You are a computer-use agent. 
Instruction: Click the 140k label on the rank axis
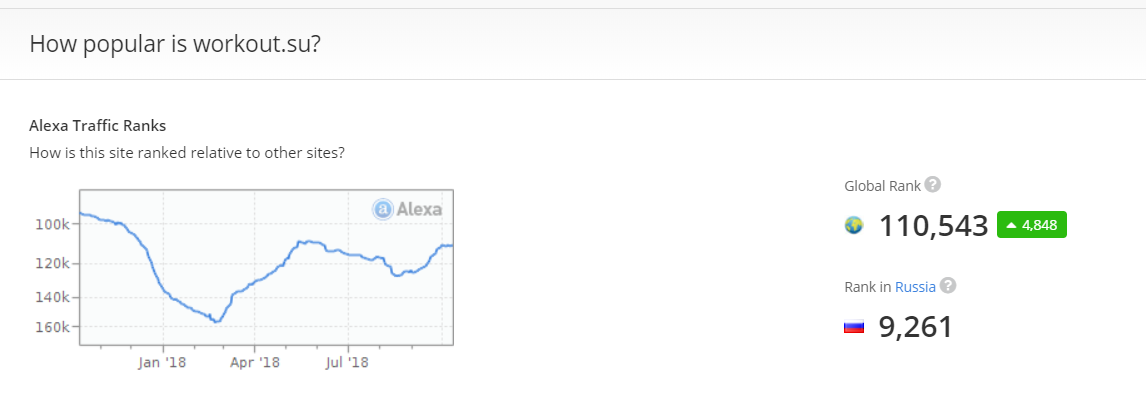(51, 297)
